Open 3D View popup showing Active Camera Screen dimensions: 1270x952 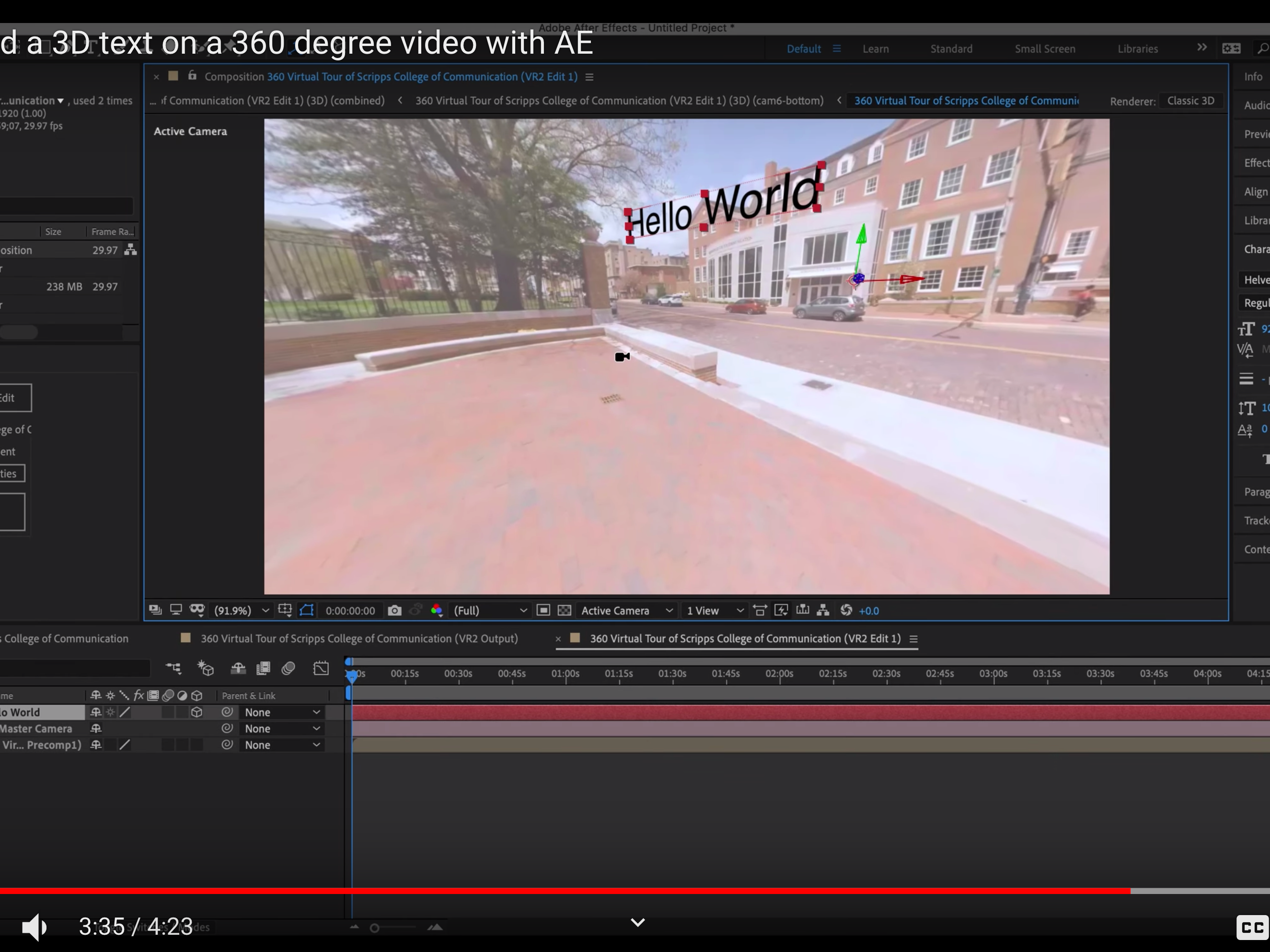pos(626,610)
